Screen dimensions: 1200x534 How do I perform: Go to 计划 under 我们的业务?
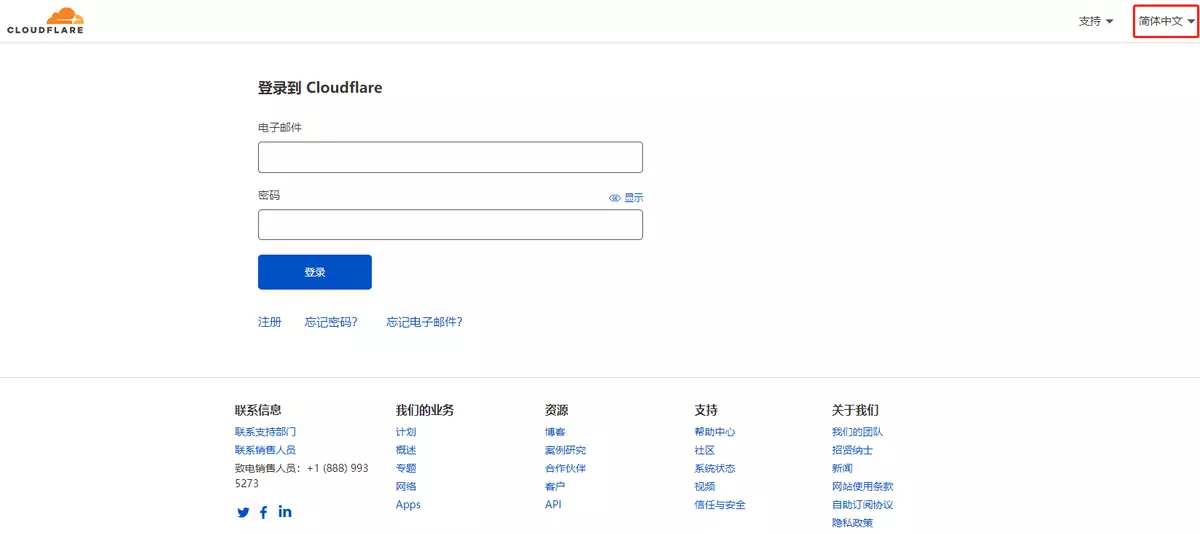(x=406, y=432)
